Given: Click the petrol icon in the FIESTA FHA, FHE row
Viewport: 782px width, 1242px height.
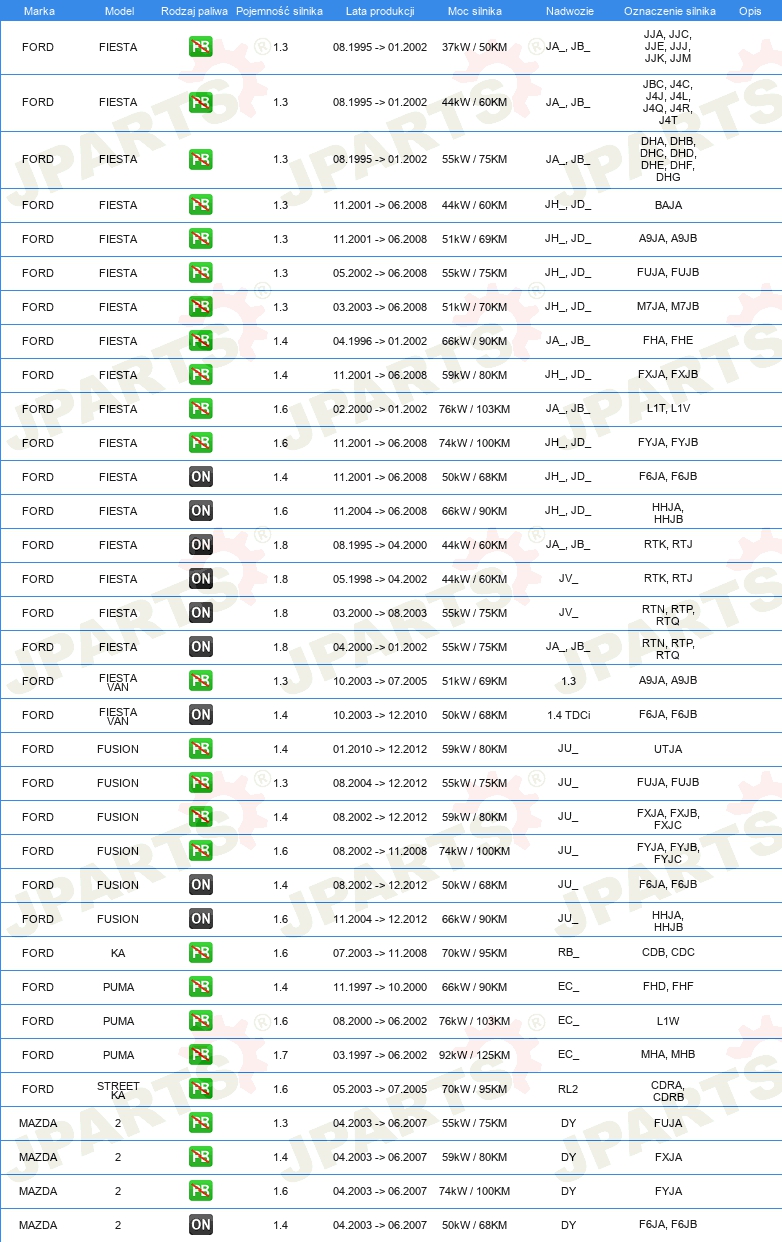Looking at the screenshot, I should pos(201,341).
